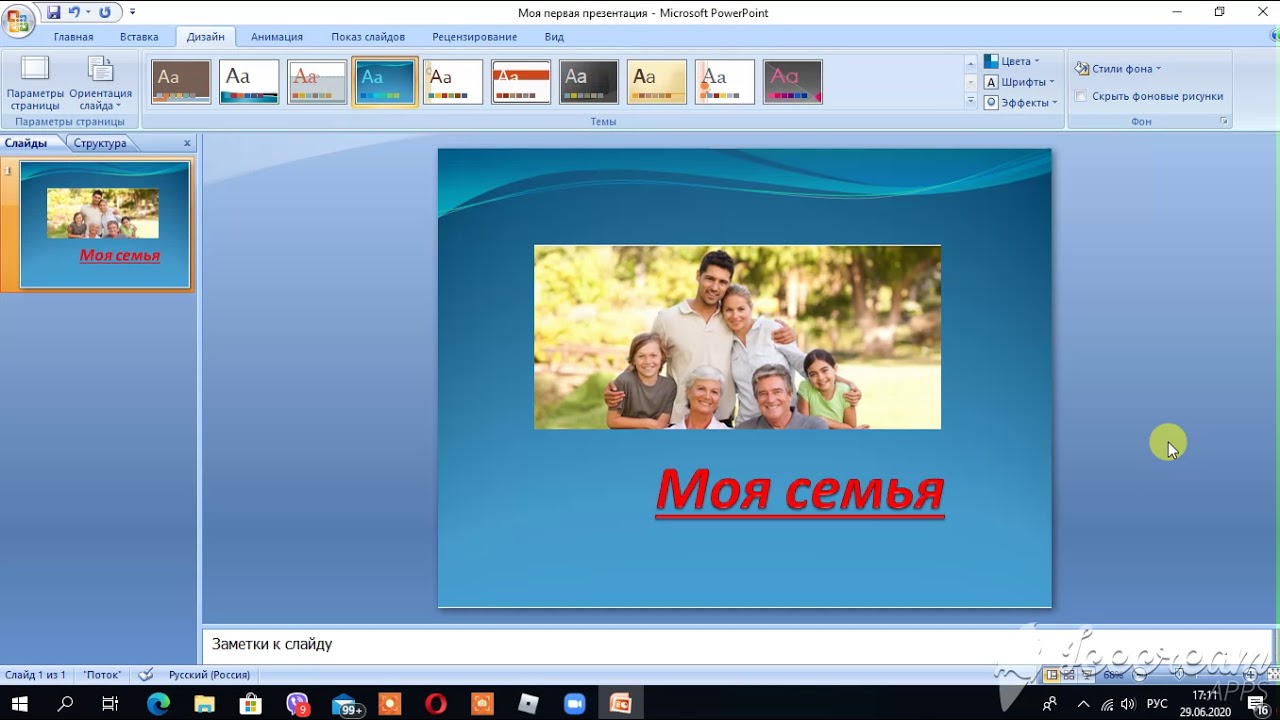Apply the white theme with blue wave

point(249,82)
